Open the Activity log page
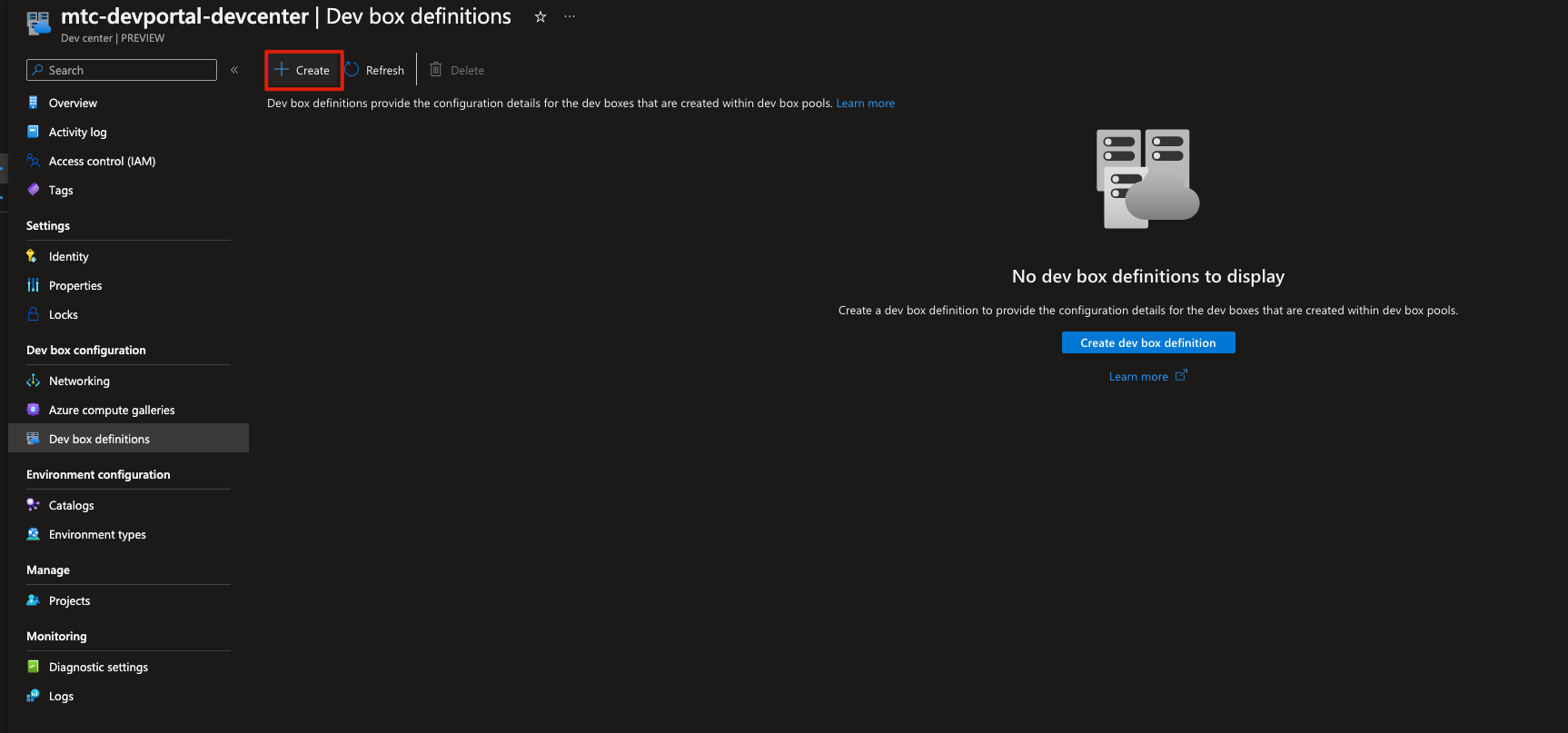 77,132
